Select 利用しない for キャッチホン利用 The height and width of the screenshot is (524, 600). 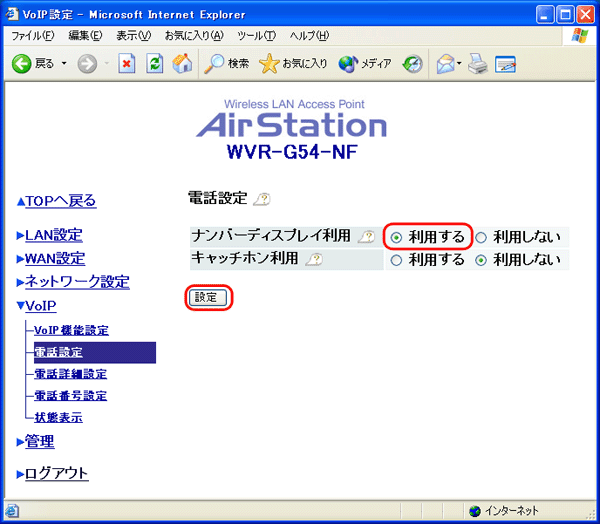(481, 261)
